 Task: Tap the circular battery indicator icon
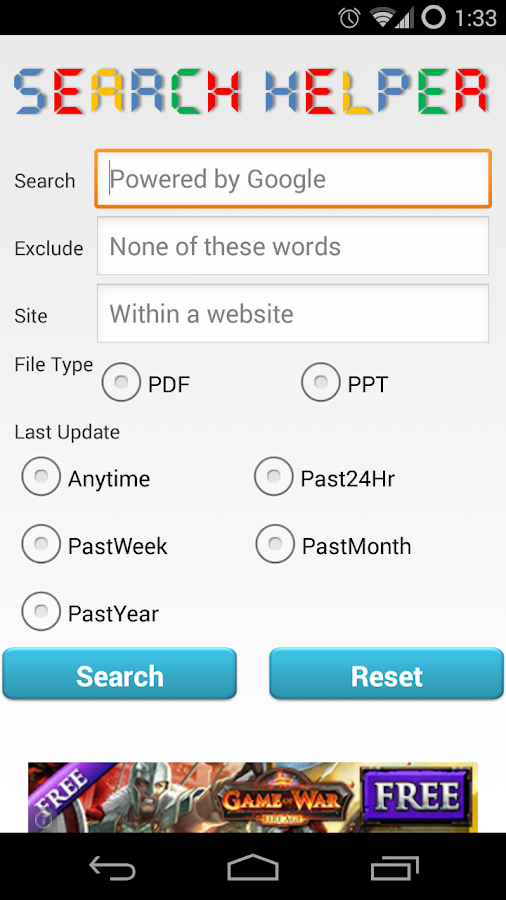pyautogui.click(x=434, y=17)
